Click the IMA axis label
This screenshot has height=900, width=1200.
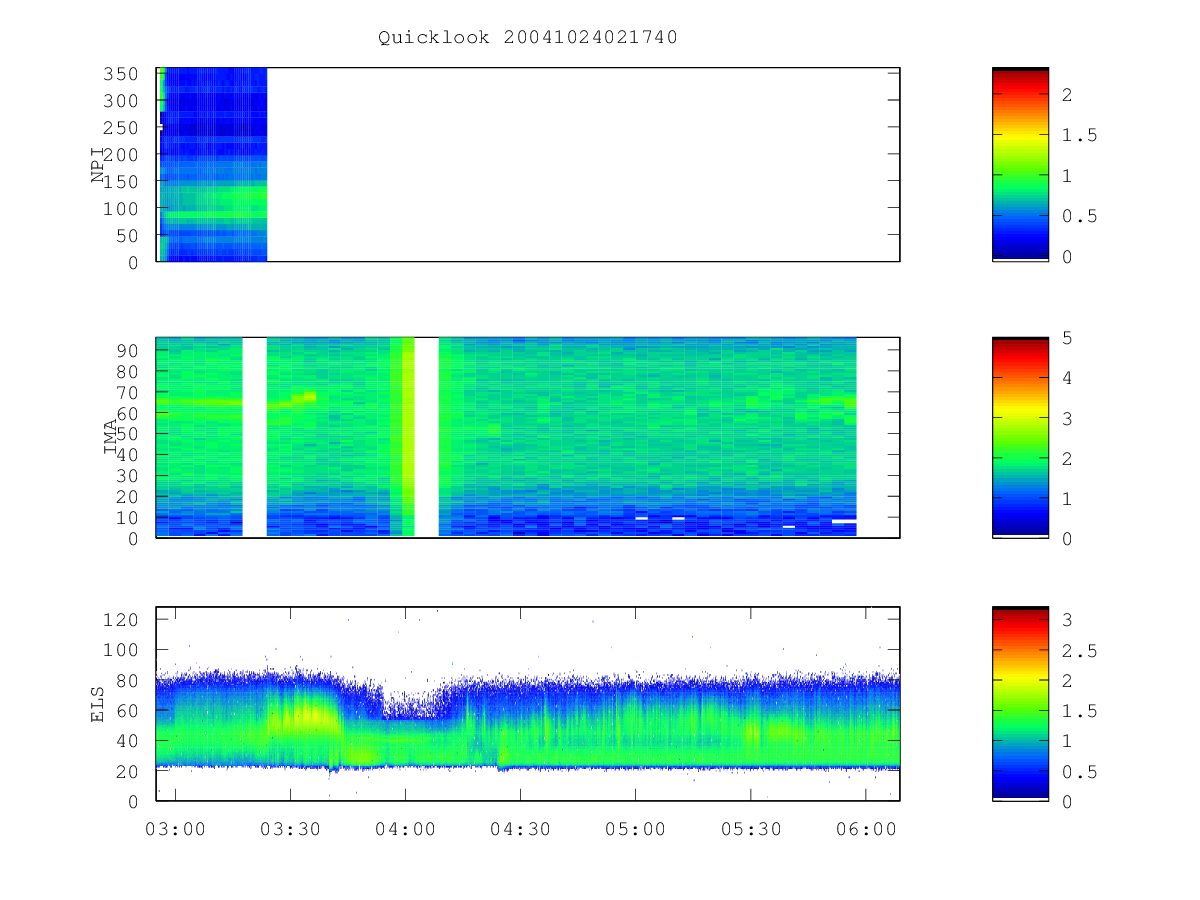[111, 438]
